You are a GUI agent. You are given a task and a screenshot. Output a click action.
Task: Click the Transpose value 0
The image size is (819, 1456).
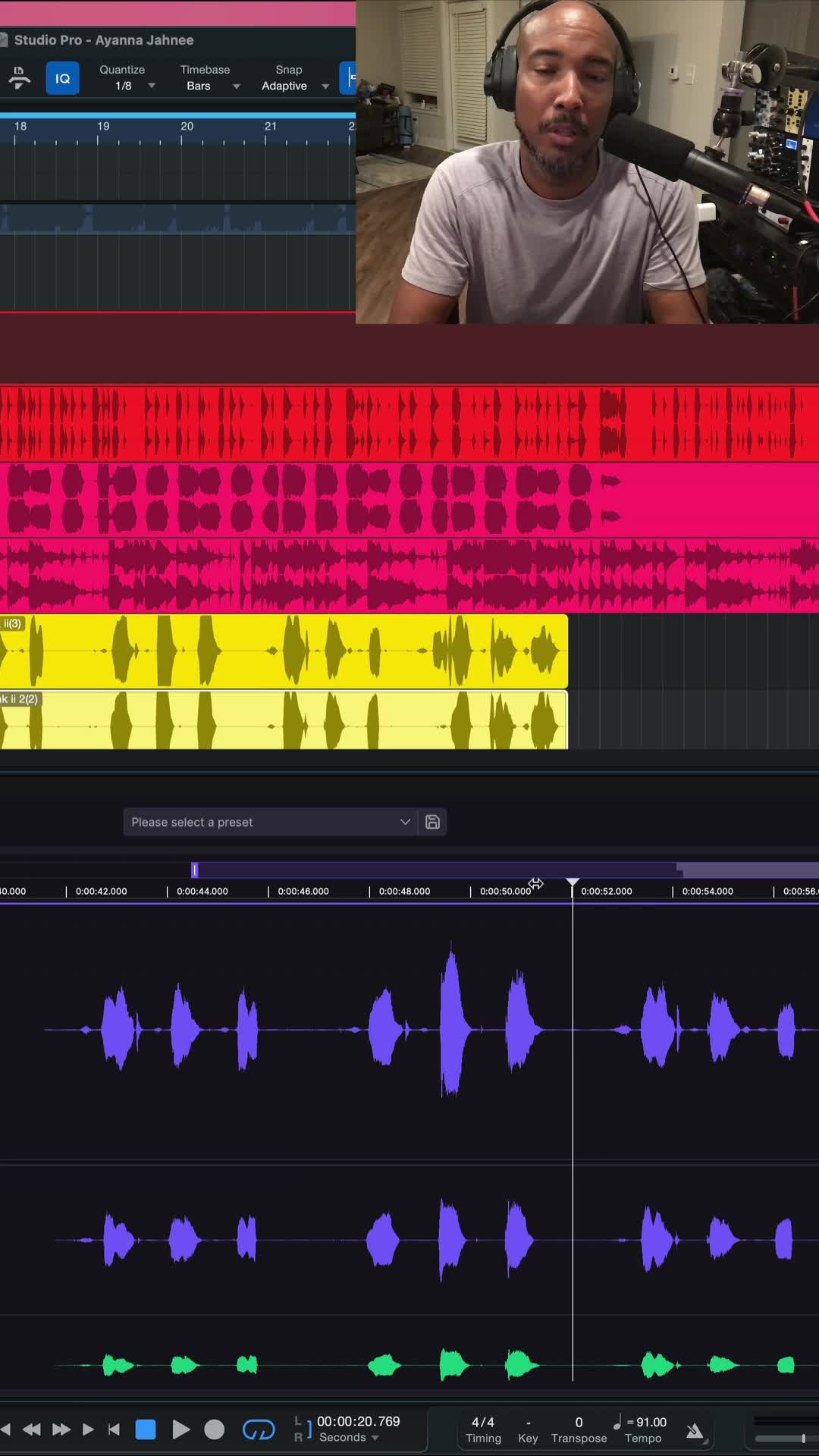coord(579,1423)
